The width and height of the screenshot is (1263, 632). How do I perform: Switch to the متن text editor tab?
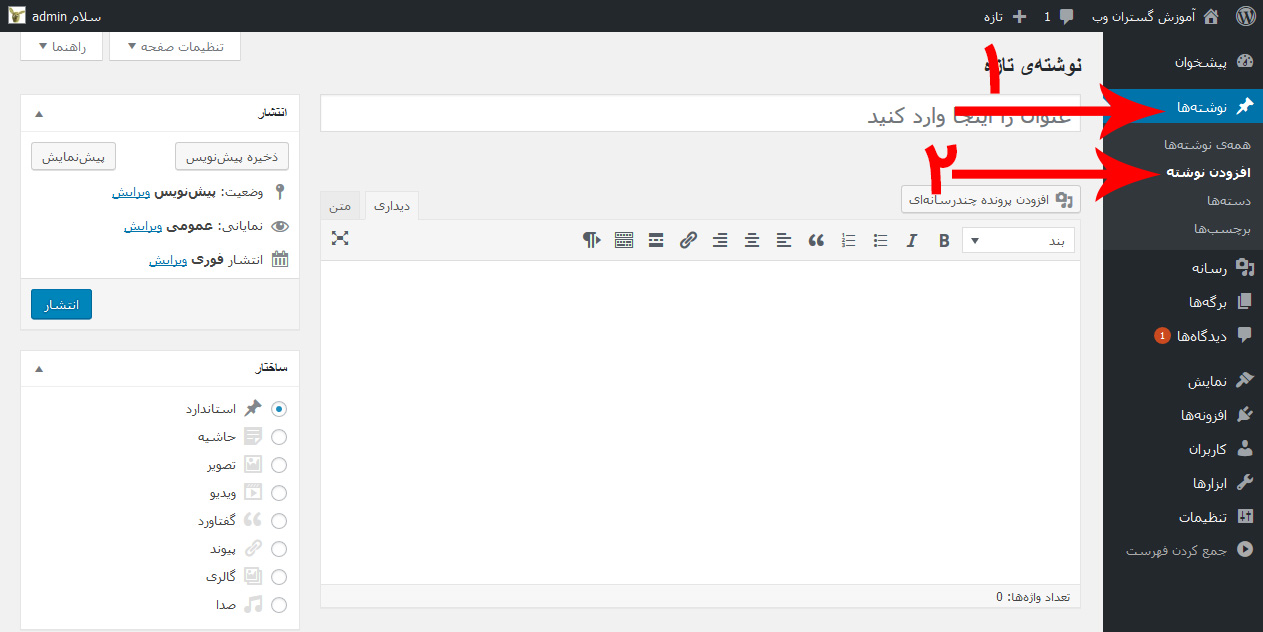tap(341, 206)
